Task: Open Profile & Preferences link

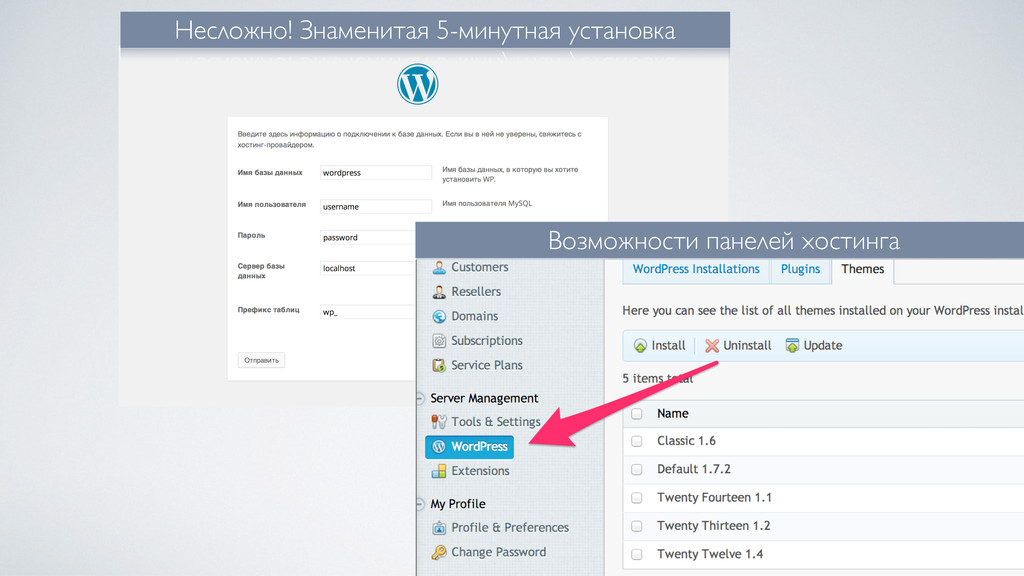Action: [510, 528]
